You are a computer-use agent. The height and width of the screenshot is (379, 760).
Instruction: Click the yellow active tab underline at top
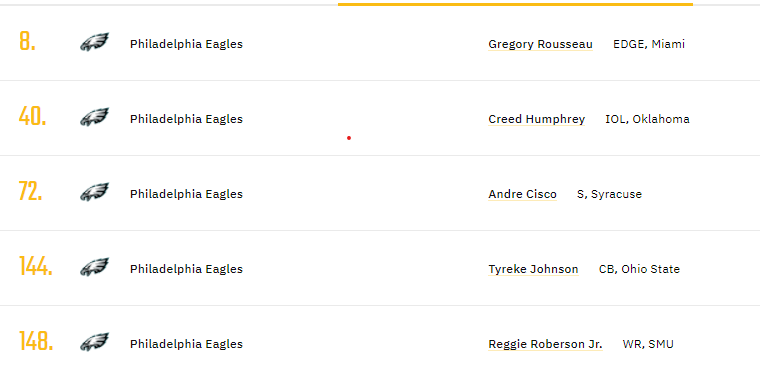(515, 4)
